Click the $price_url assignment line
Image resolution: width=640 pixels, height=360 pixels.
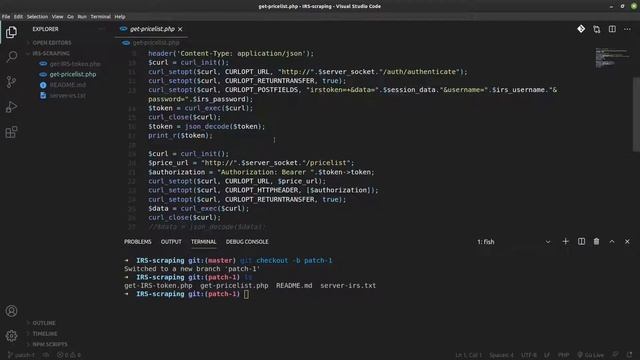[251, 163]
